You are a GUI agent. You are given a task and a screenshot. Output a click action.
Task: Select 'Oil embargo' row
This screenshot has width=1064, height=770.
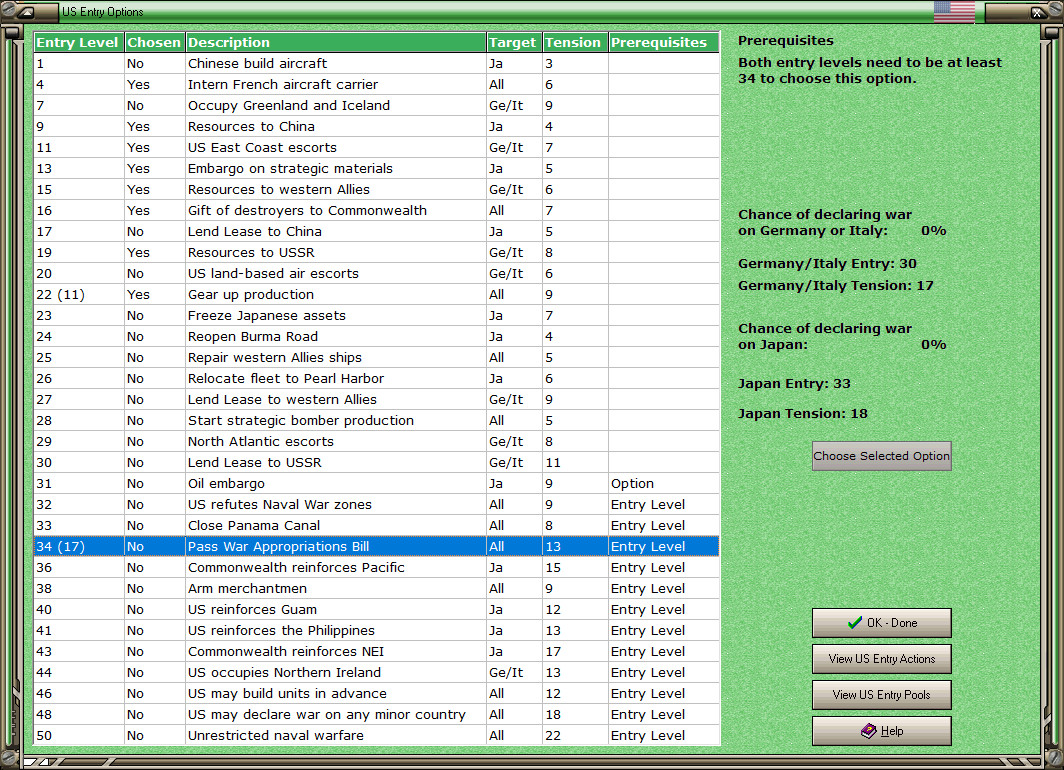click(x=377, y=484)
